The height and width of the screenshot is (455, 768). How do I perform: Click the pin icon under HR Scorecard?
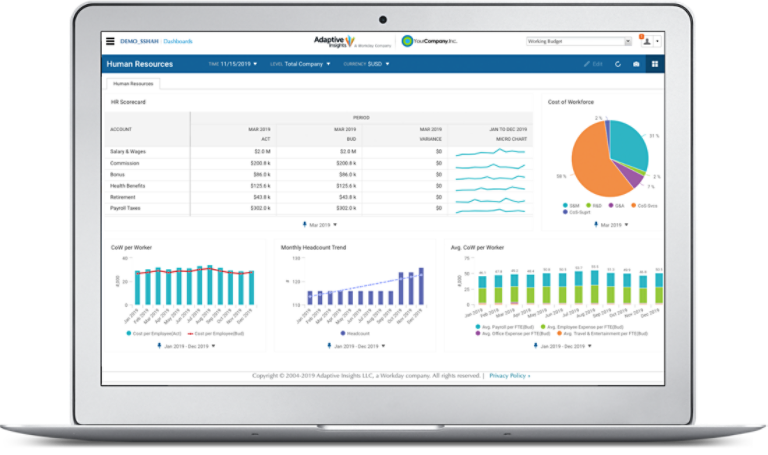305,225
